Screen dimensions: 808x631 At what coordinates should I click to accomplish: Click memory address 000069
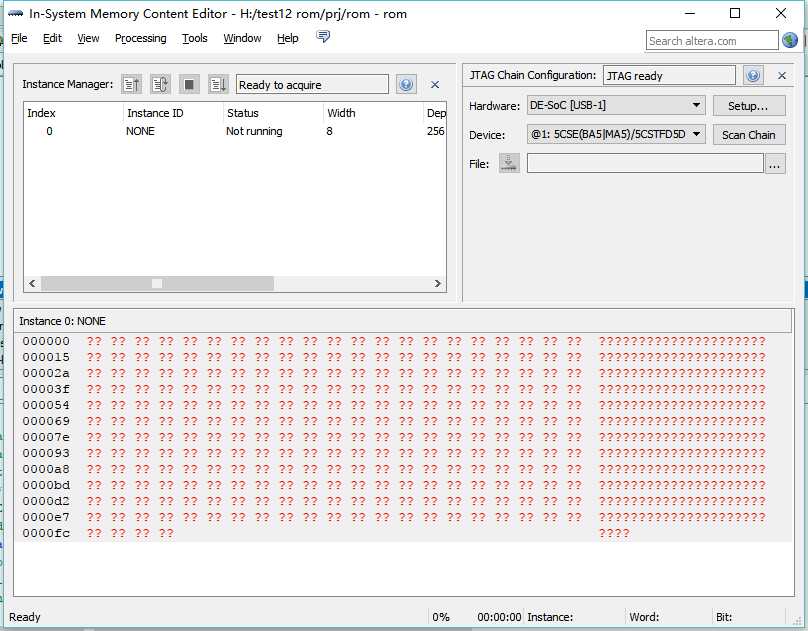tap(46, 421)
